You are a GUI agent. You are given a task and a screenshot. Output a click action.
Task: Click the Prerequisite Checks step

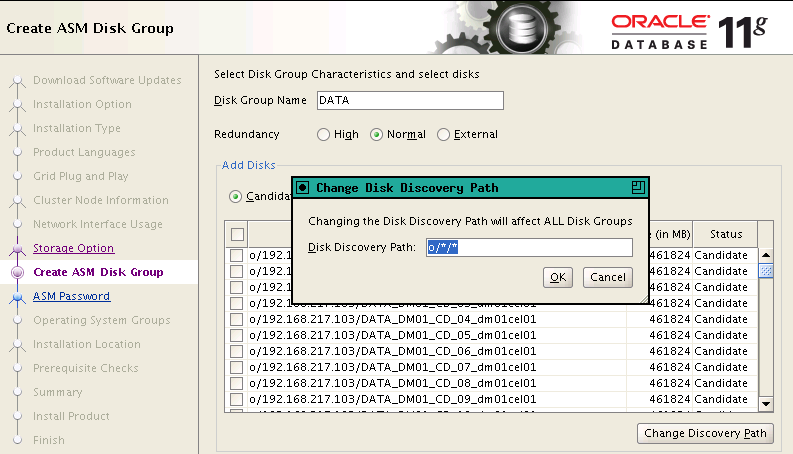pyautogui.click(x=86, y=368)
